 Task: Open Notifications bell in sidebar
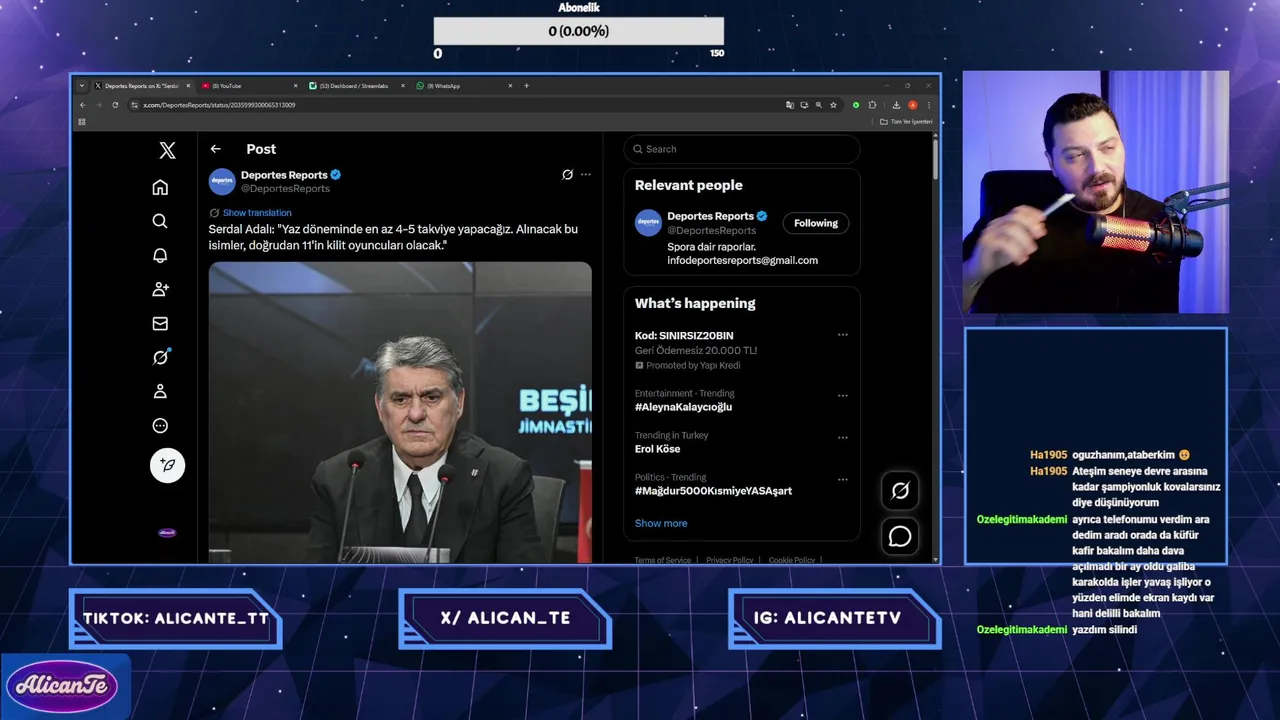click(160, 255)
